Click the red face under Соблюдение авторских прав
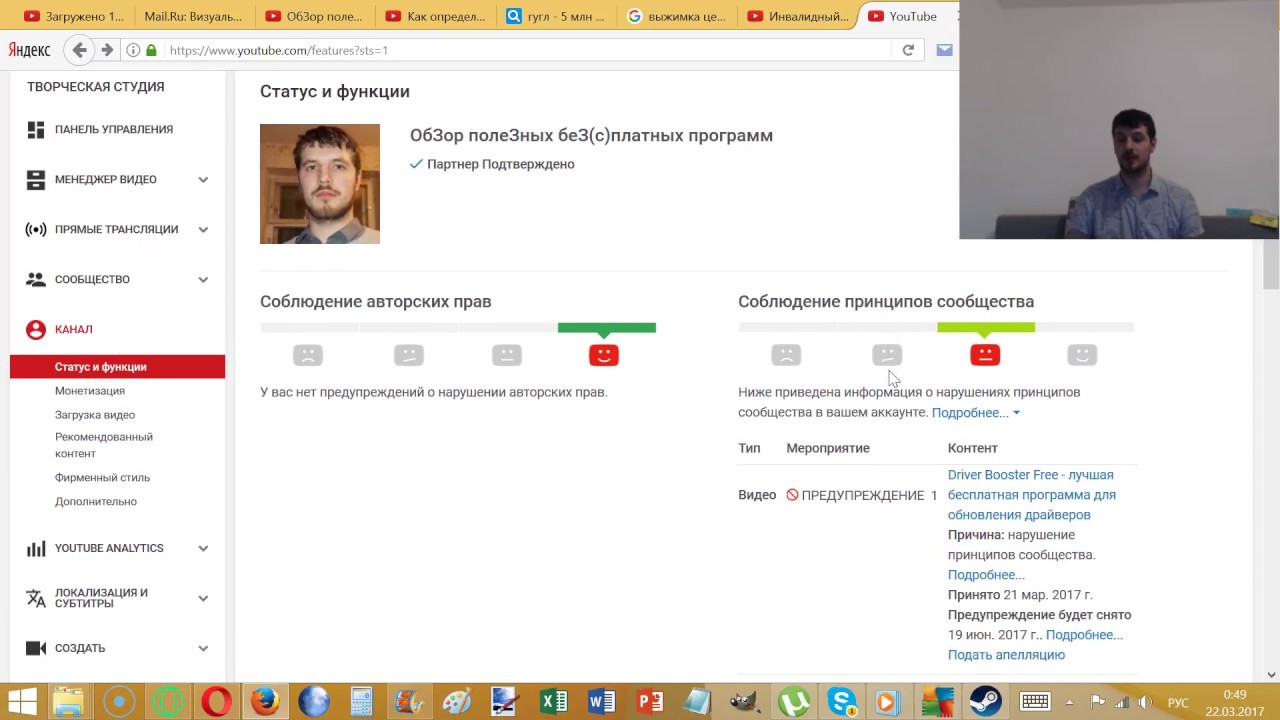Viewport: 1280px width, 720px height. coord(604,354)
